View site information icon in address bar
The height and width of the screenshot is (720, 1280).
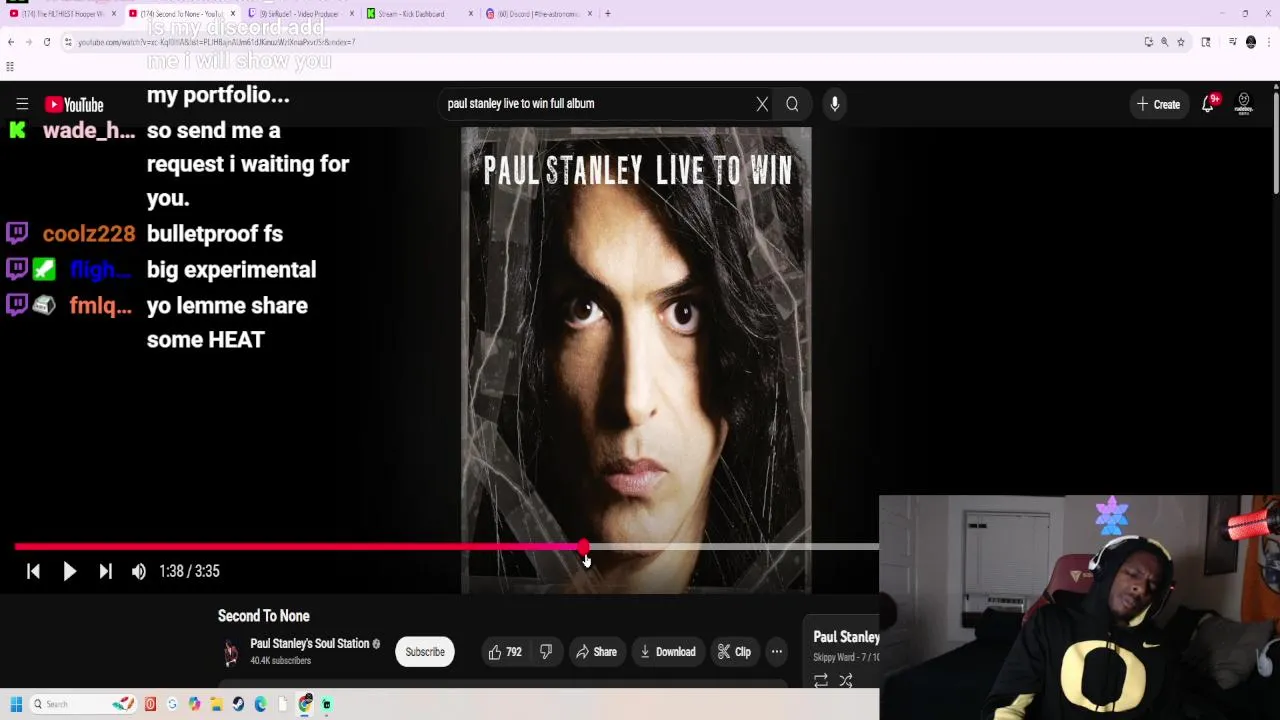[x=68, y=42]
